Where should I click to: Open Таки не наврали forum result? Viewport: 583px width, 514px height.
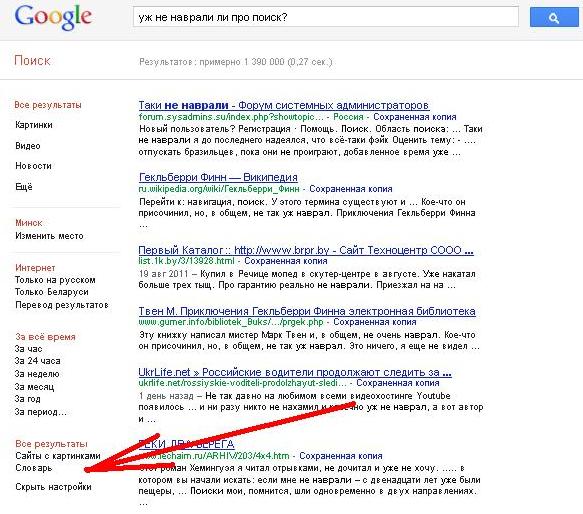284,105
